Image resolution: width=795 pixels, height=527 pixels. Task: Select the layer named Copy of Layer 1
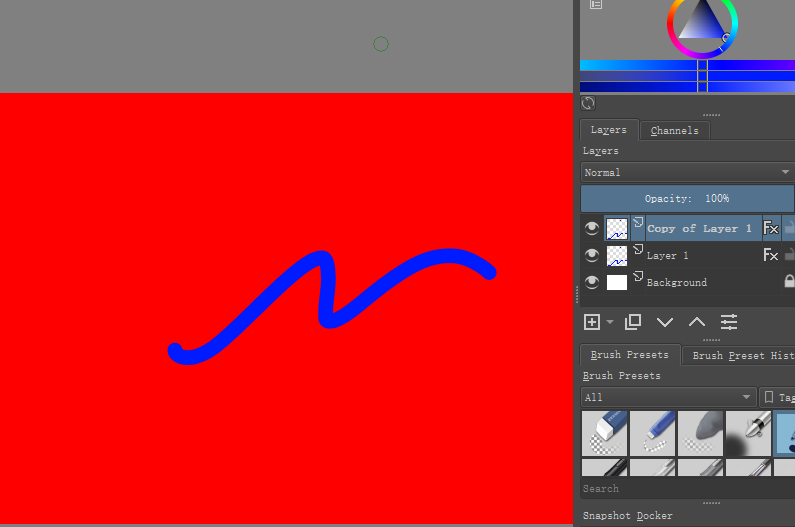(699, 229)
